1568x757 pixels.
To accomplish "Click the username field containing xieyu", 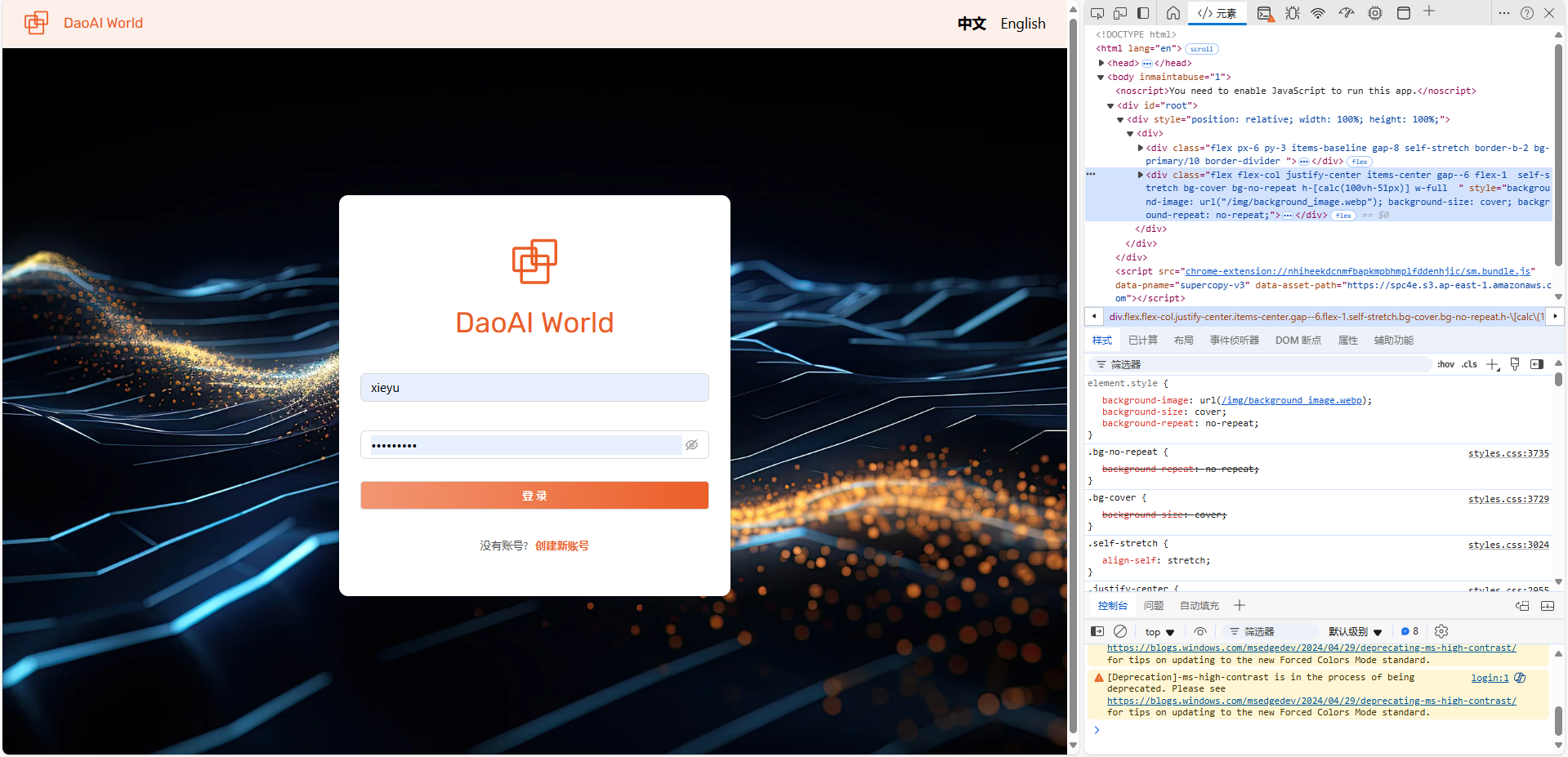I will pyautogui.click(x=534, y=388).
